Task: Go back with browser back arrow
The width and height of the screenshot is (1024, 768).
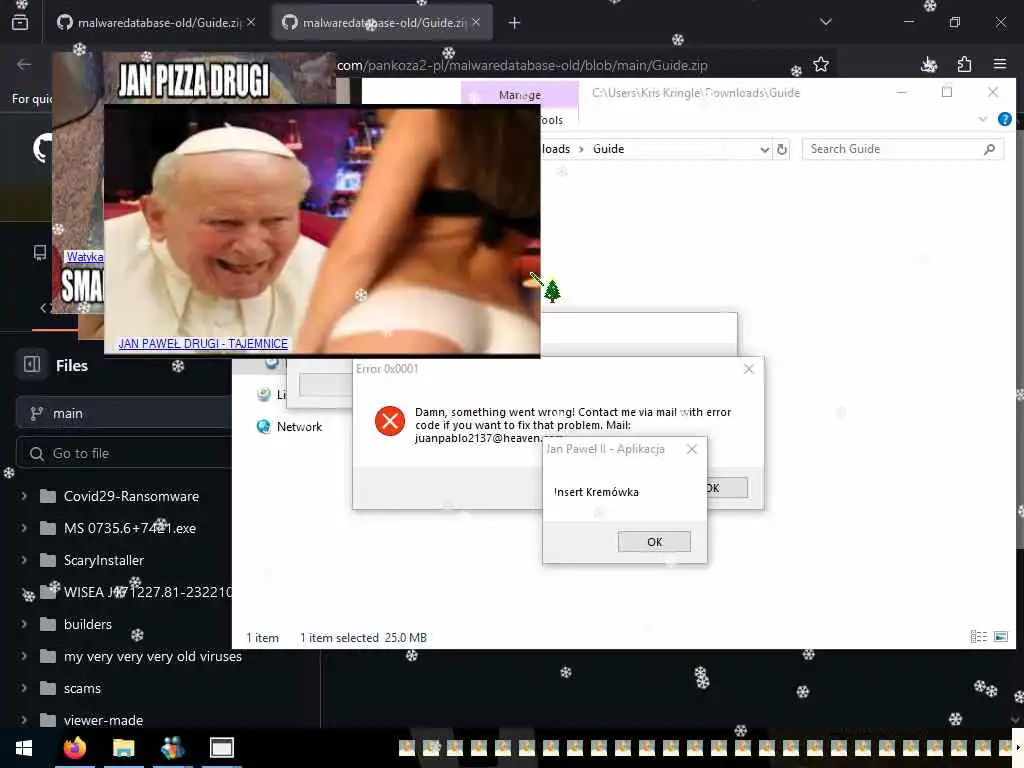Action: coord(24,64)
